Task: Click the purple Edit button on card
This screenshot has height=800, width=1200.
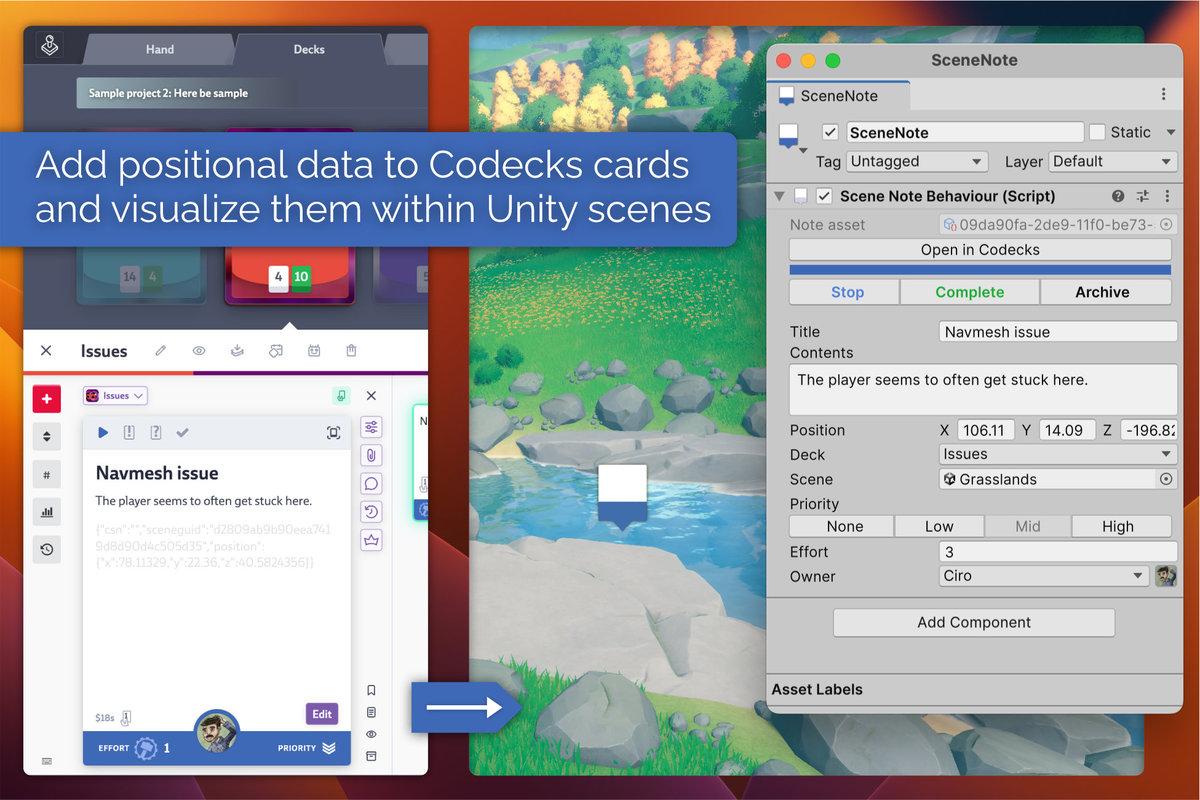Action: click(x=322, y=714)
